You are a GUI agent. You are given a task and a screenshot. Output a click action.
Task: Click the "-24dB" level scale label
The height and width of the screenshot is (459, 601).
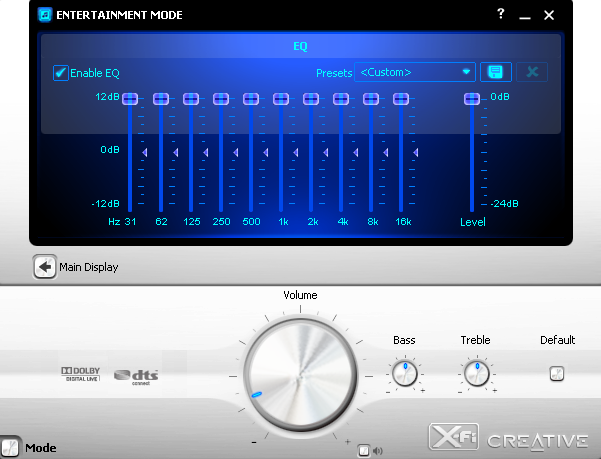click(505, 203)
